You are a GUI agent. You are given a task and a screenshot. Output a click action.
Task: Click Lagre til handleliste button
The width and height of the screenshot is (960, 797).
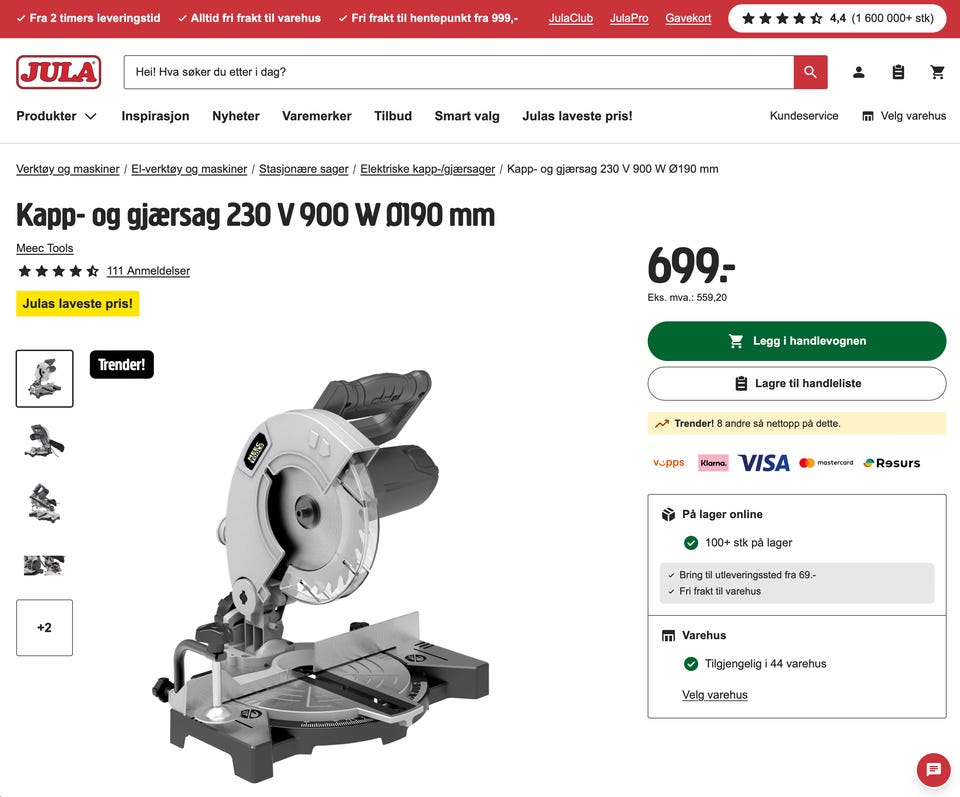pos(797,384)
